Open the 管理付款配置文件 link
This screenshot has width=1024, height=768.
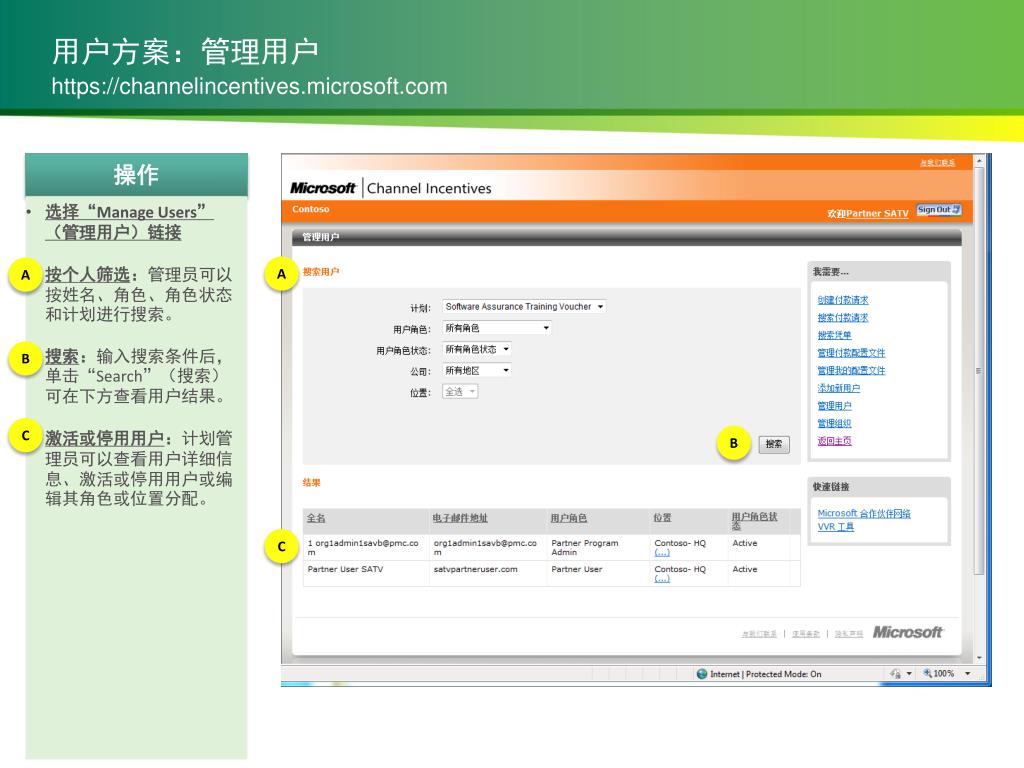(x=851, y=353)
